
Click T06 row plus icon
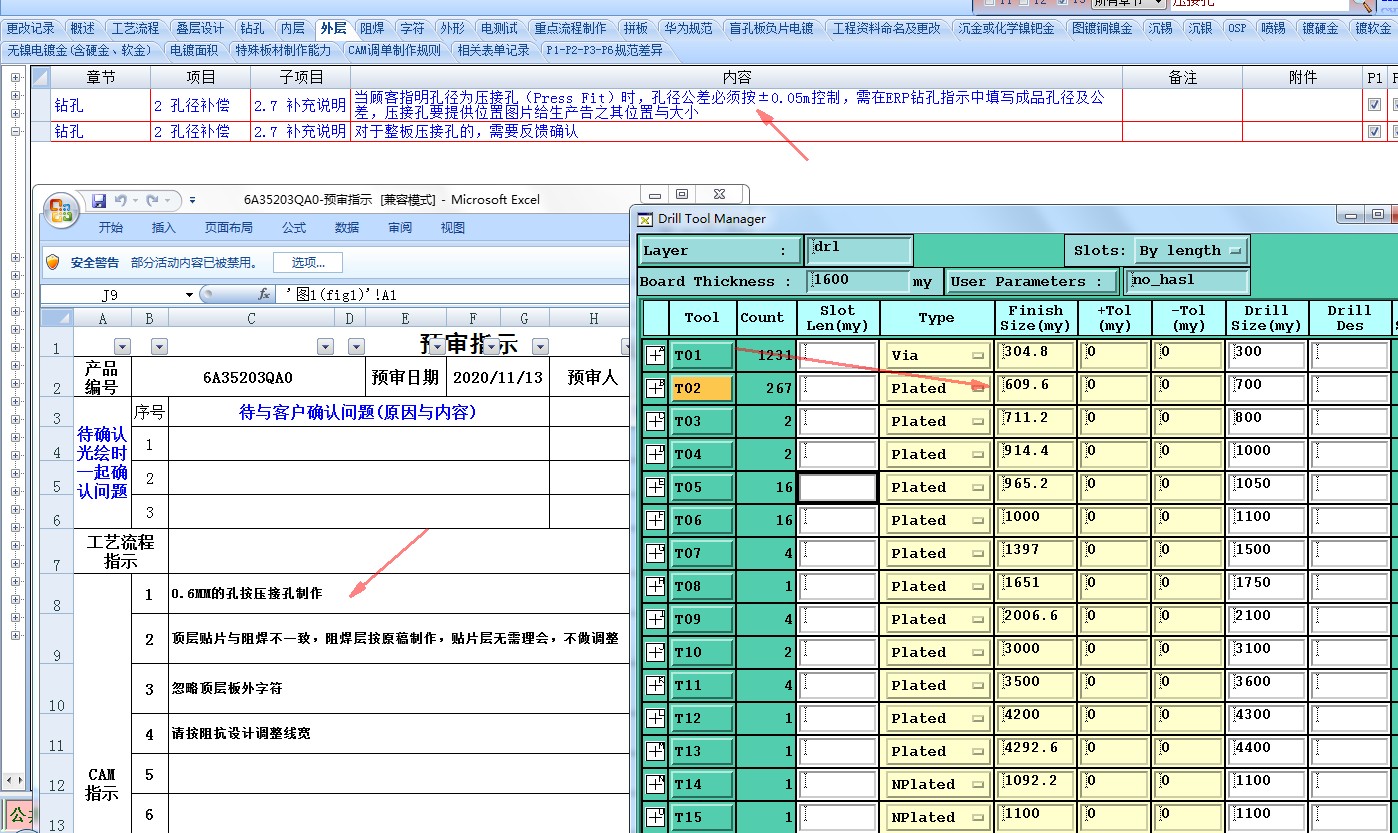(x=655, y=520)
